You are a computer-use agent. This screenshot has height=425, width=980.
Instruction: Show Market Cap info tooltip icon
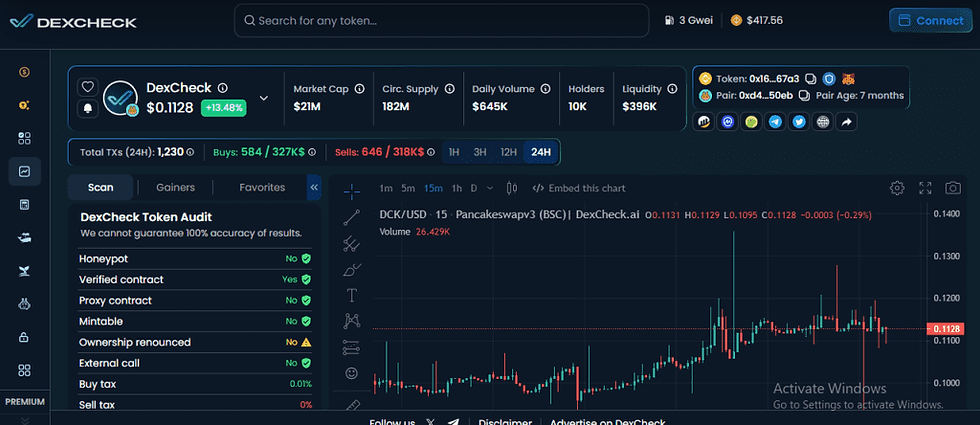(359, 89)
